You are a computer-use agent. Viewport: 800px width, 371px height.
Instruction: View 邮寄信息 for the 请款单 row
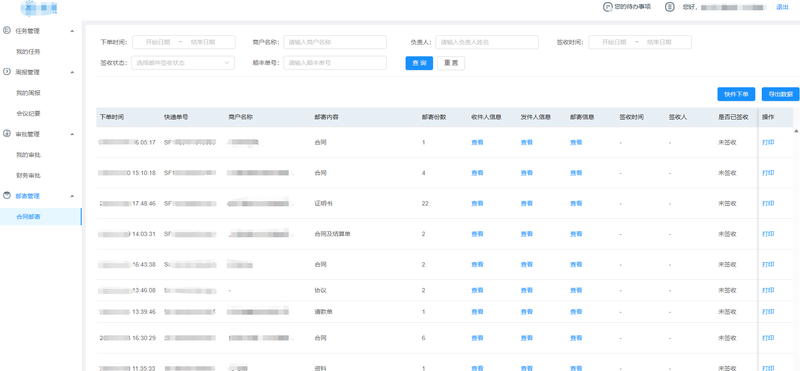click(576, 311)
